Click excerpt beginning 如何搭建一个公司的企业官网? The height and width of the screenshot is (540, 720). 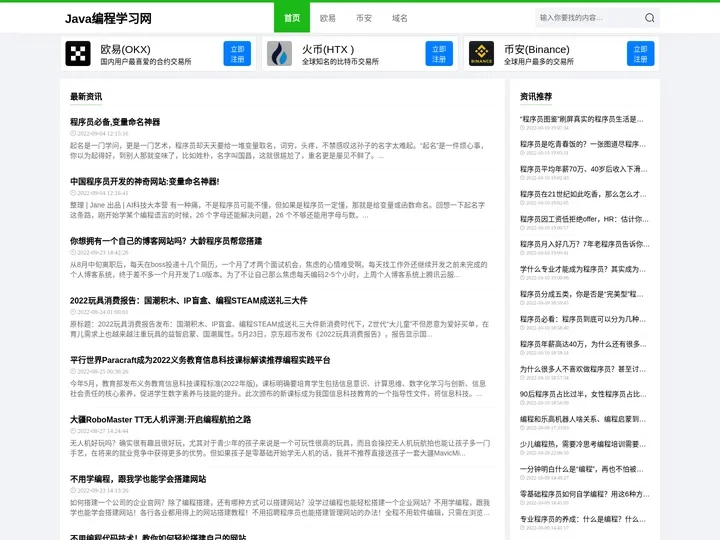pos(280,507)
